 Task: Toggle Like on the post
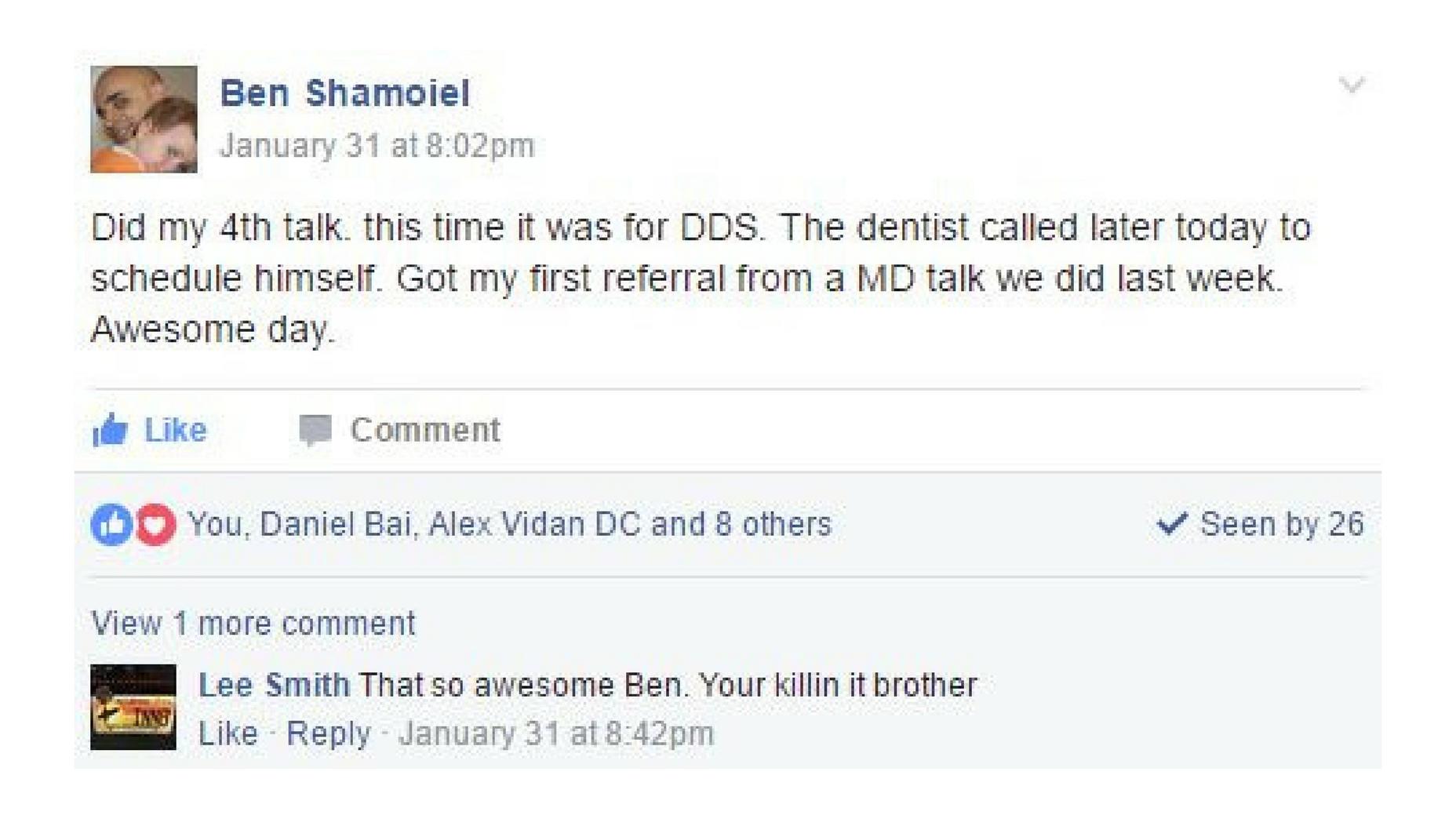click(x=175, y=430)
